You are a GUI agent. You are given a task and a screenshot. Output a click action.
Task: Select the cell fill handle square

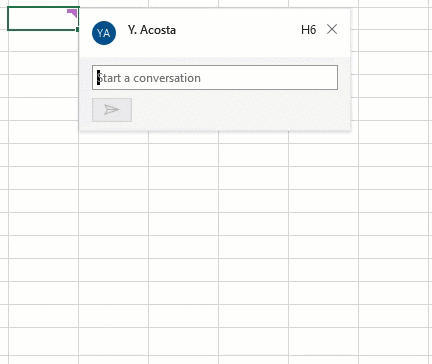77,30
